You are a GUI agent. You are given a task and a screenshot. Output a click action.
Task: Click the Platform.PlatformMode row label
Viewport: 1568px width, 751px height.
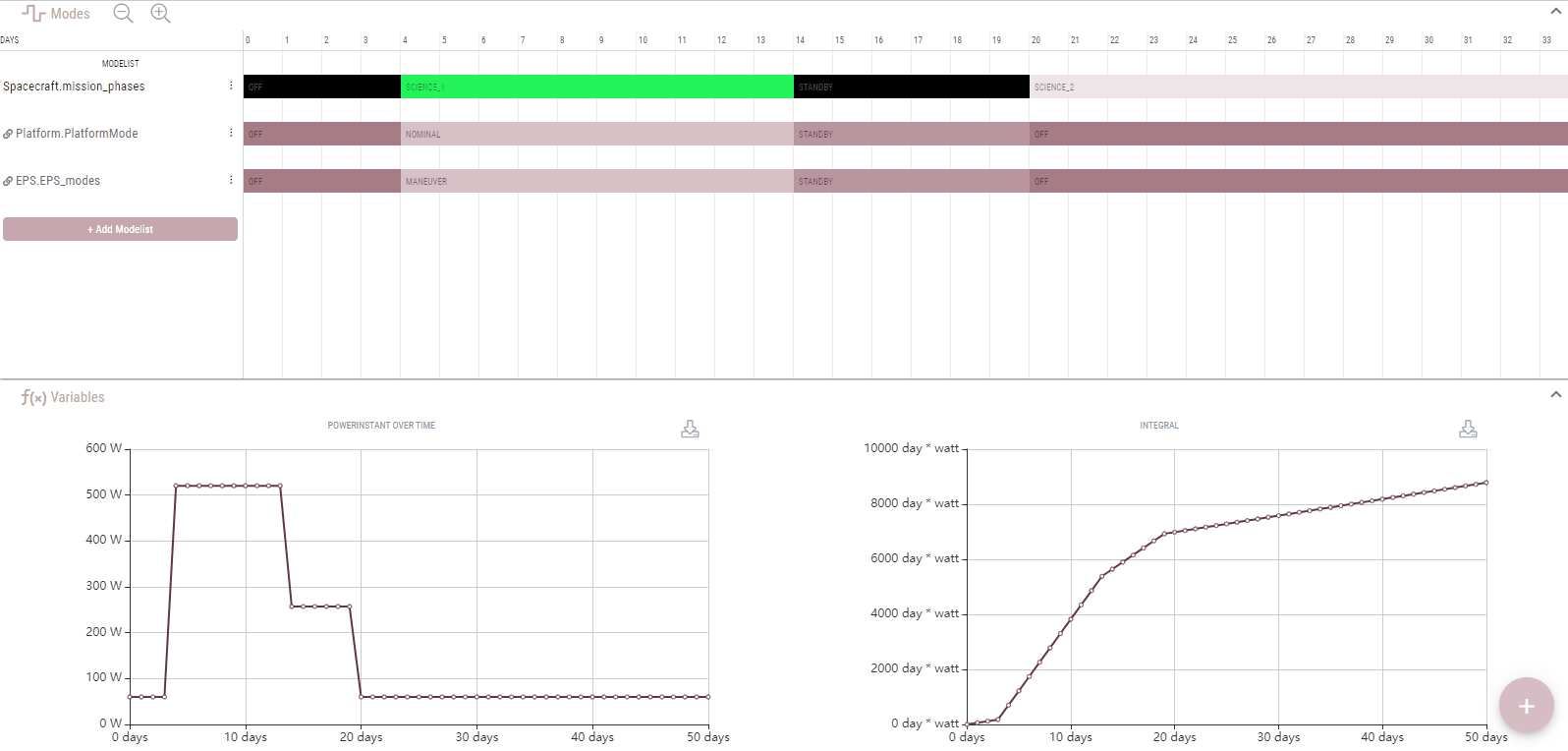tap(77, 134)
